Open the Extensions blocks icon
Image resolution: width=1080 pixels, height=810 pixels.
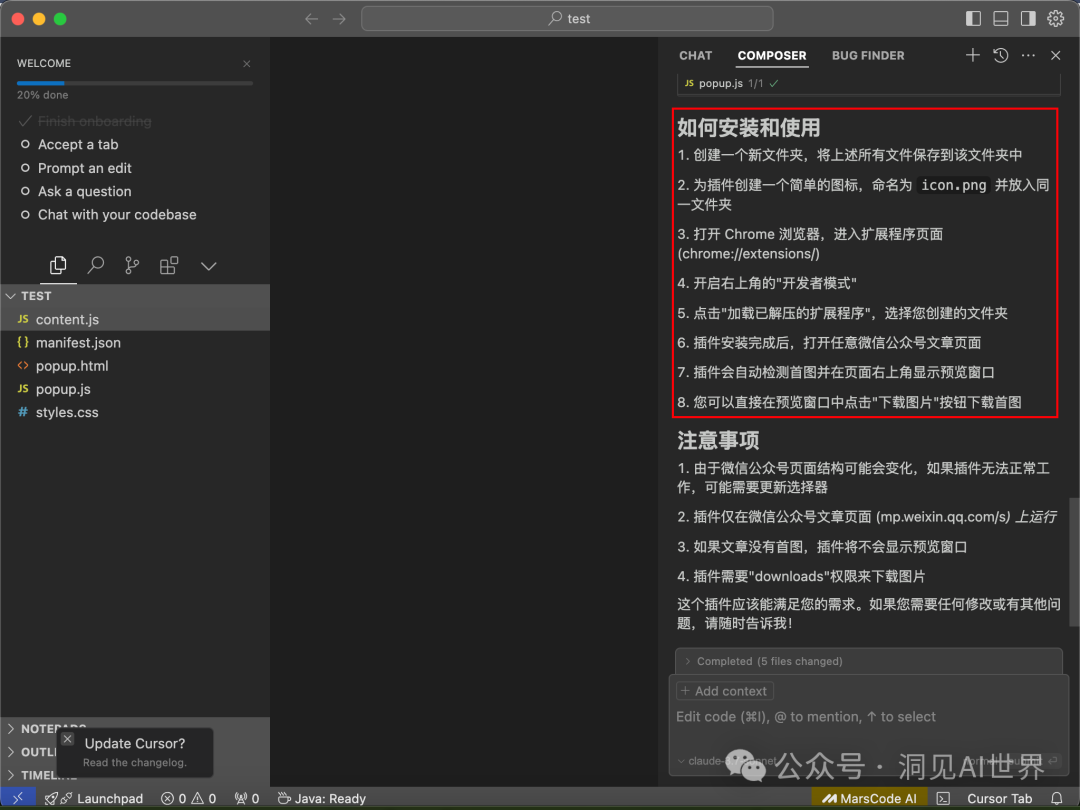click(x=169, y=266)
